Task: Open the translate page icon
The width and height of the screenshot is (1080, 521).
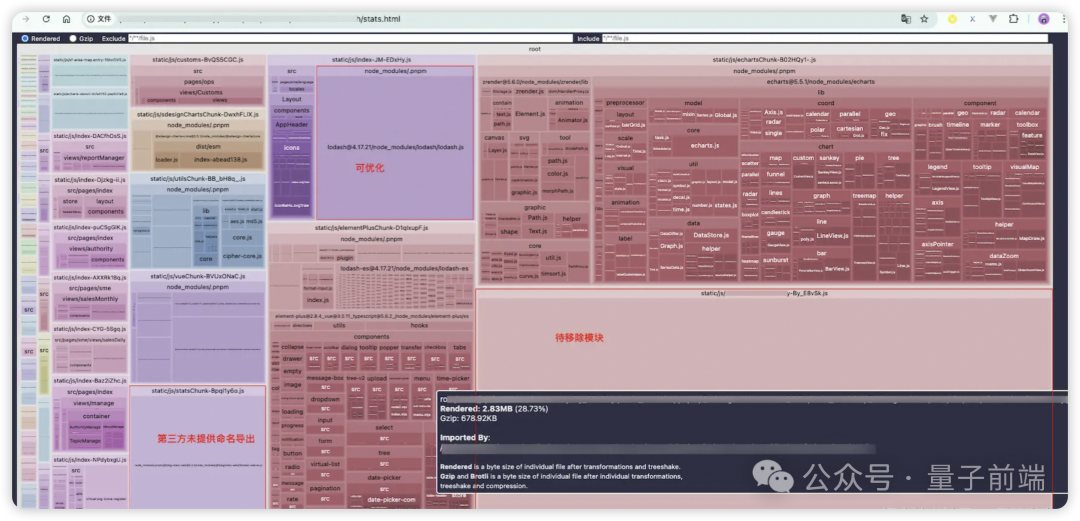Action: click(x=906, y=19)
